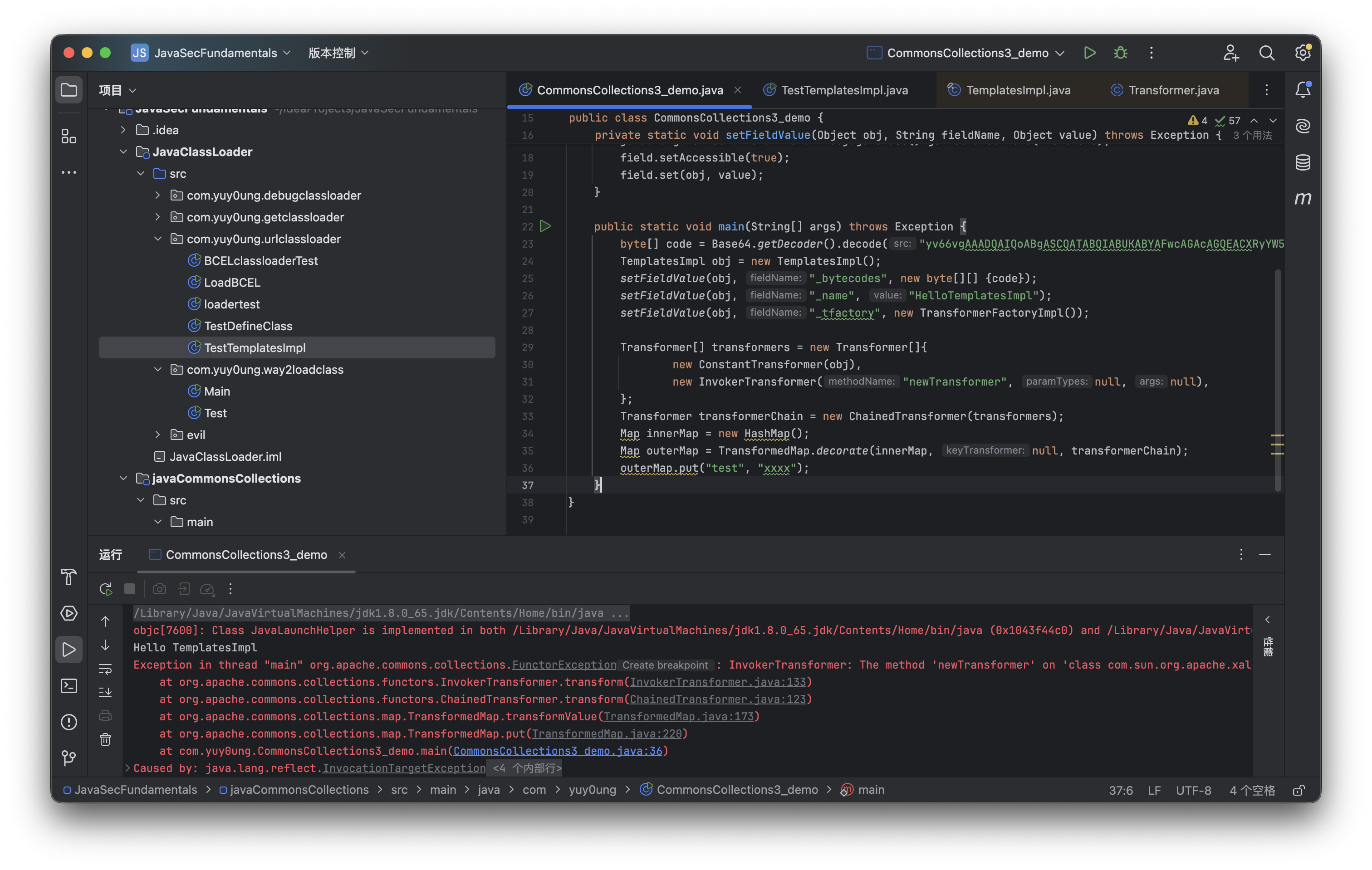Toggle scroll to end in console

pyautogui.click(x=105, y=692)
